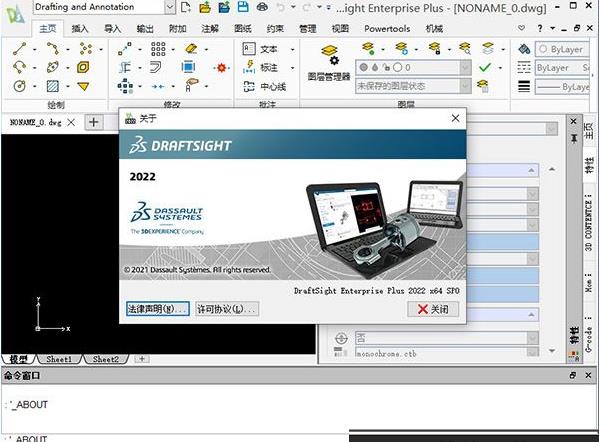Click the ByLayer lineweight box
This screenshot has height=442, width=599.
562,87
